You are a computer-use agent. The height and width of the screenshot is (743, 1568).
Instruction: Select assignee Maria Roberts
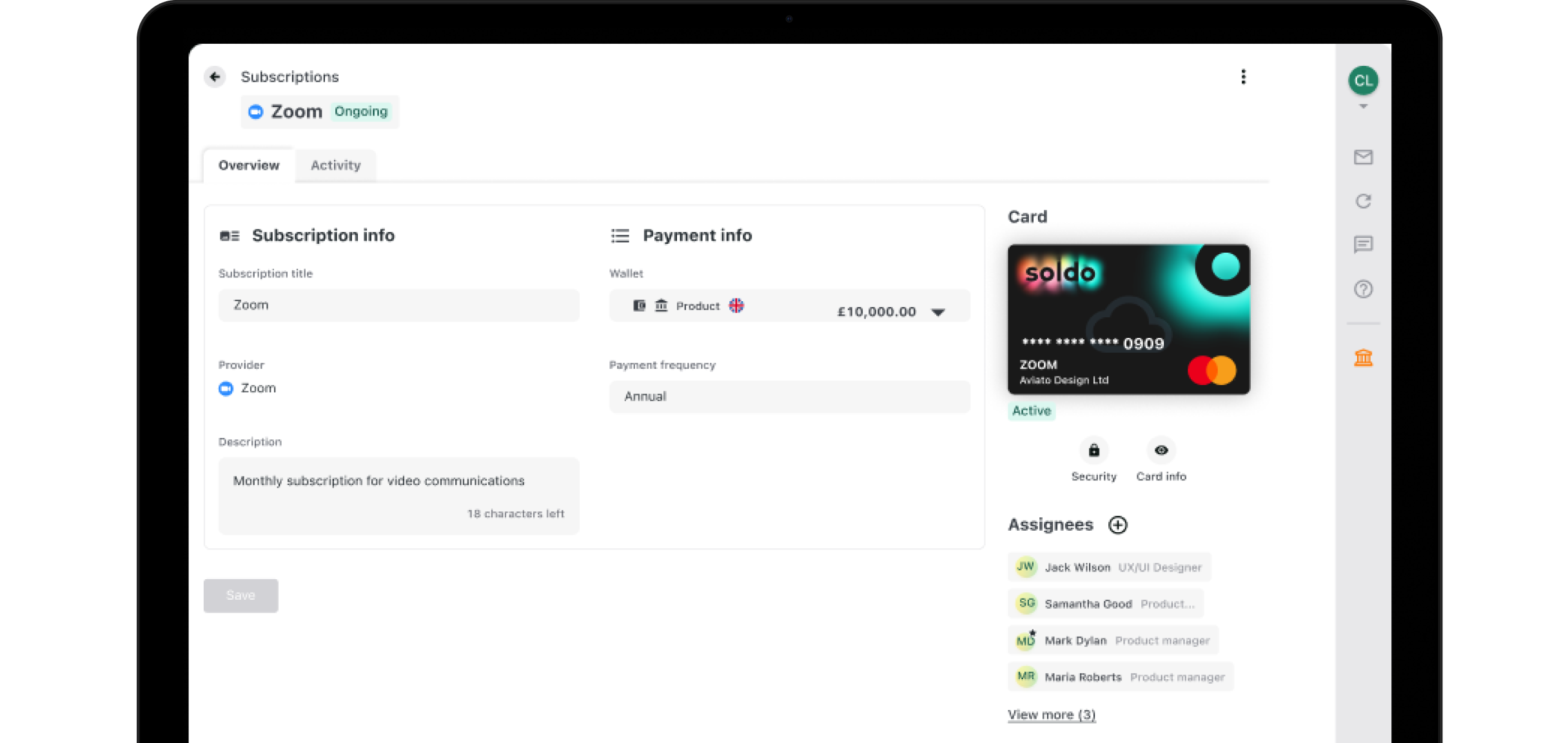pyautogui.click(x=1120, y=677)
